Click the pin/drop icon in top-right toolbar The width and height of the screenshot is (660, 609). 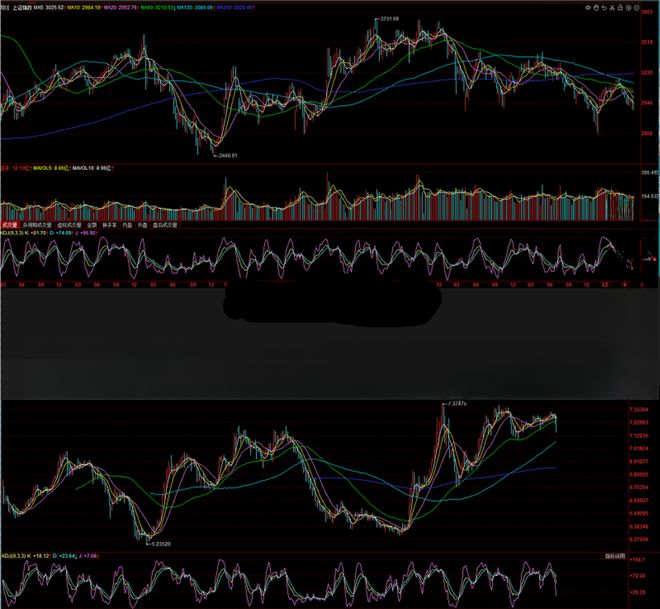pos(596,8)
